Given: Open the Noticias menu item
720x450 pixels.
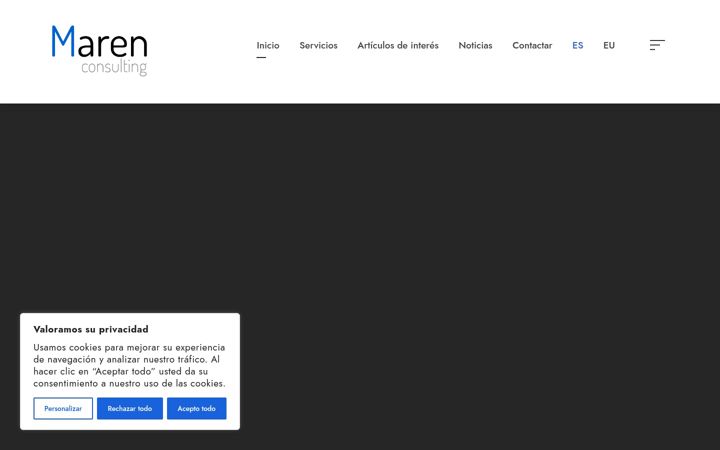Looking at the screenshot, I should 475,45.
